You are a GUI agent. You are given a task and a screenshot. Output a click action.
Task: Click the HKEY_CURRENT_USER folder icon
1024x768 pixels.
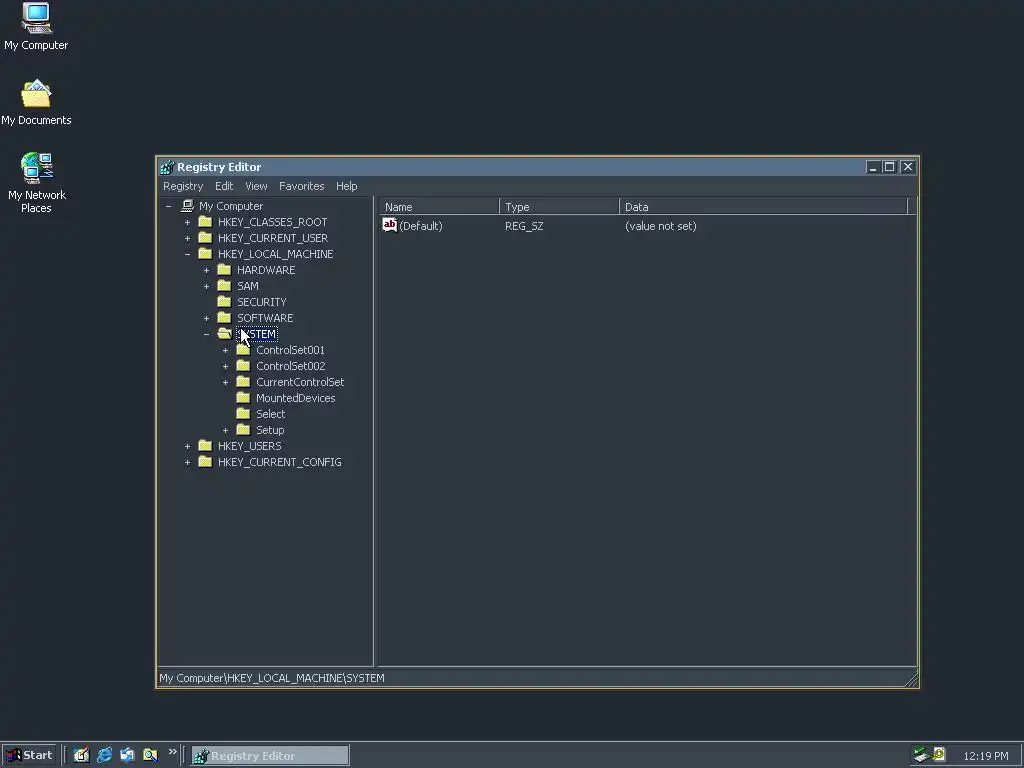[205, 238]
